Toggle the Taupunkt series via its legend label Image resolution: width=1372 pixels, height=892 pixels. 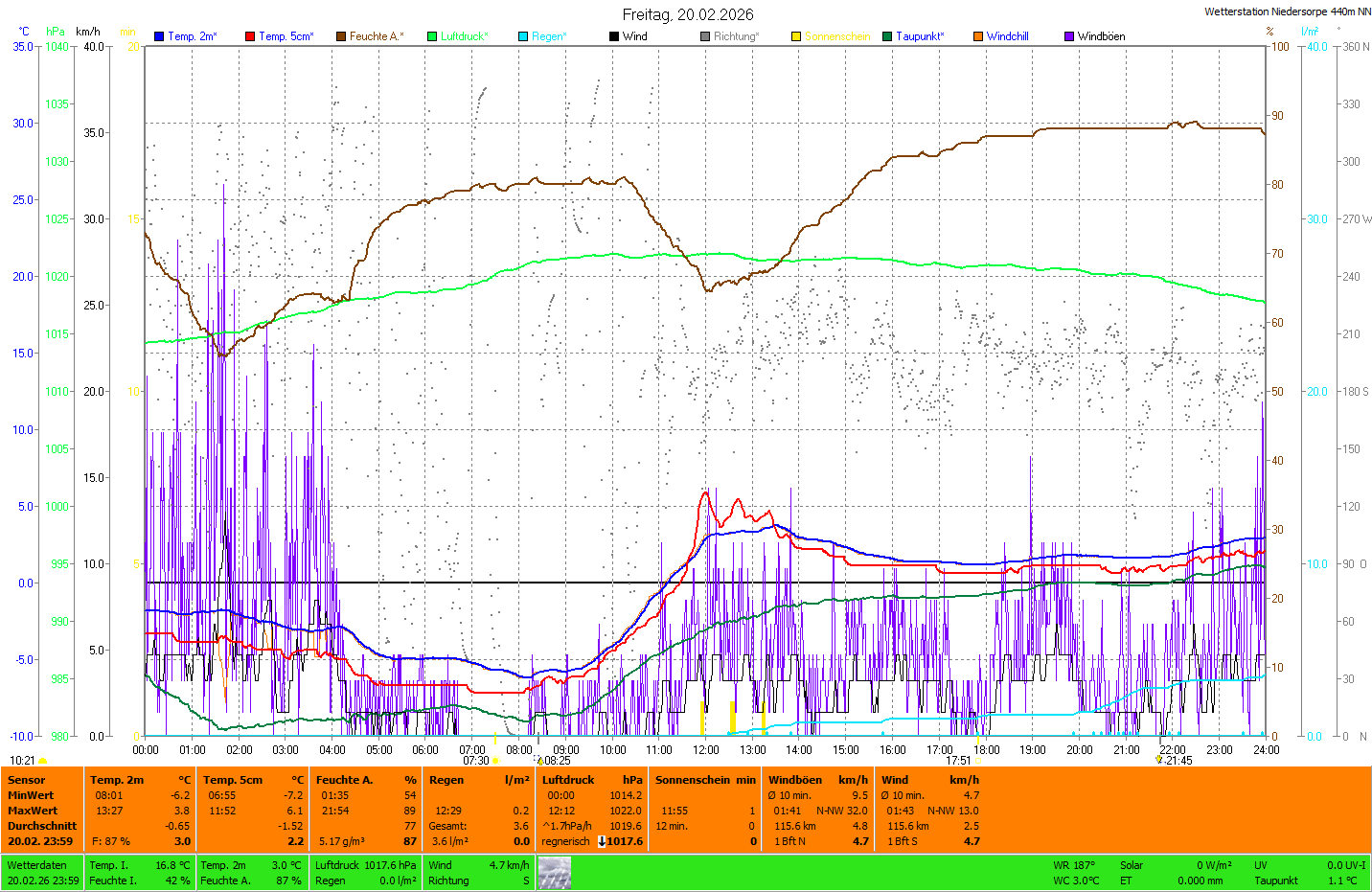coord(919,36)
